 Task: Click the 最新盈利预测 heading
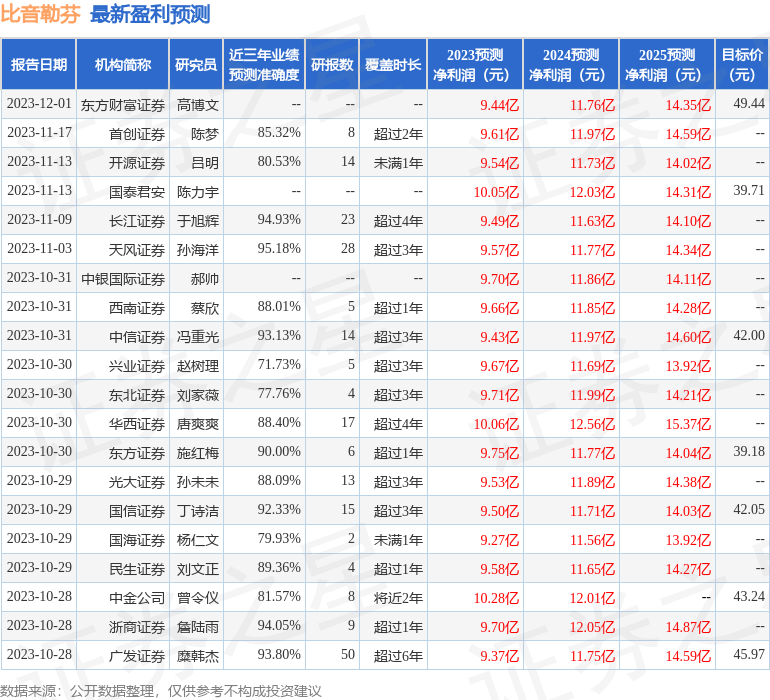pyautogui.click(x=150, y=14)
